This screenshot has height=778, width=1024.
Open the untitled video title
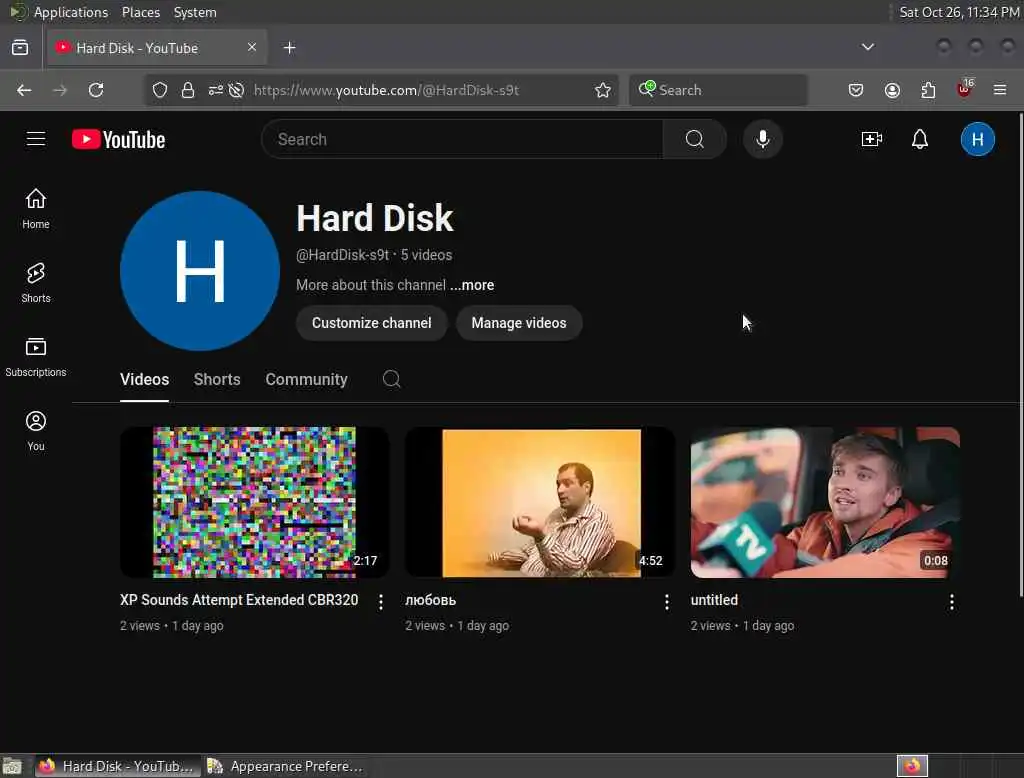[x=714, y=600]
